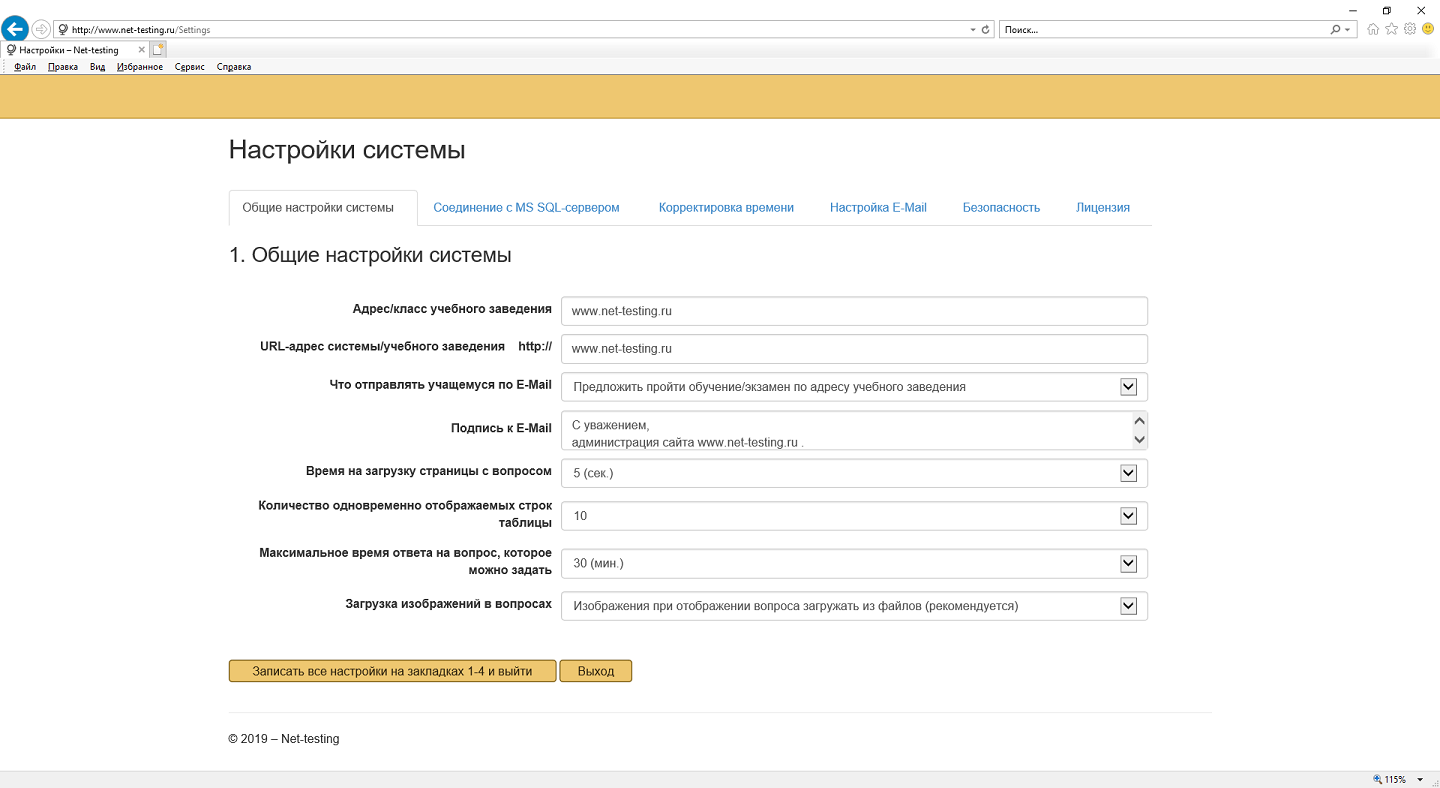Go to the 'Безопасность' tab
1440x788 pixels.
[x=1001, y=208]
